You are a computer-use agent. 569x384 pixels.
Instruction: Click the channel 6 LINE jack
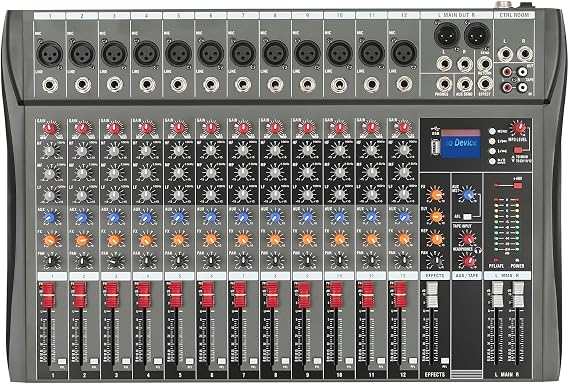click(211, 85)
